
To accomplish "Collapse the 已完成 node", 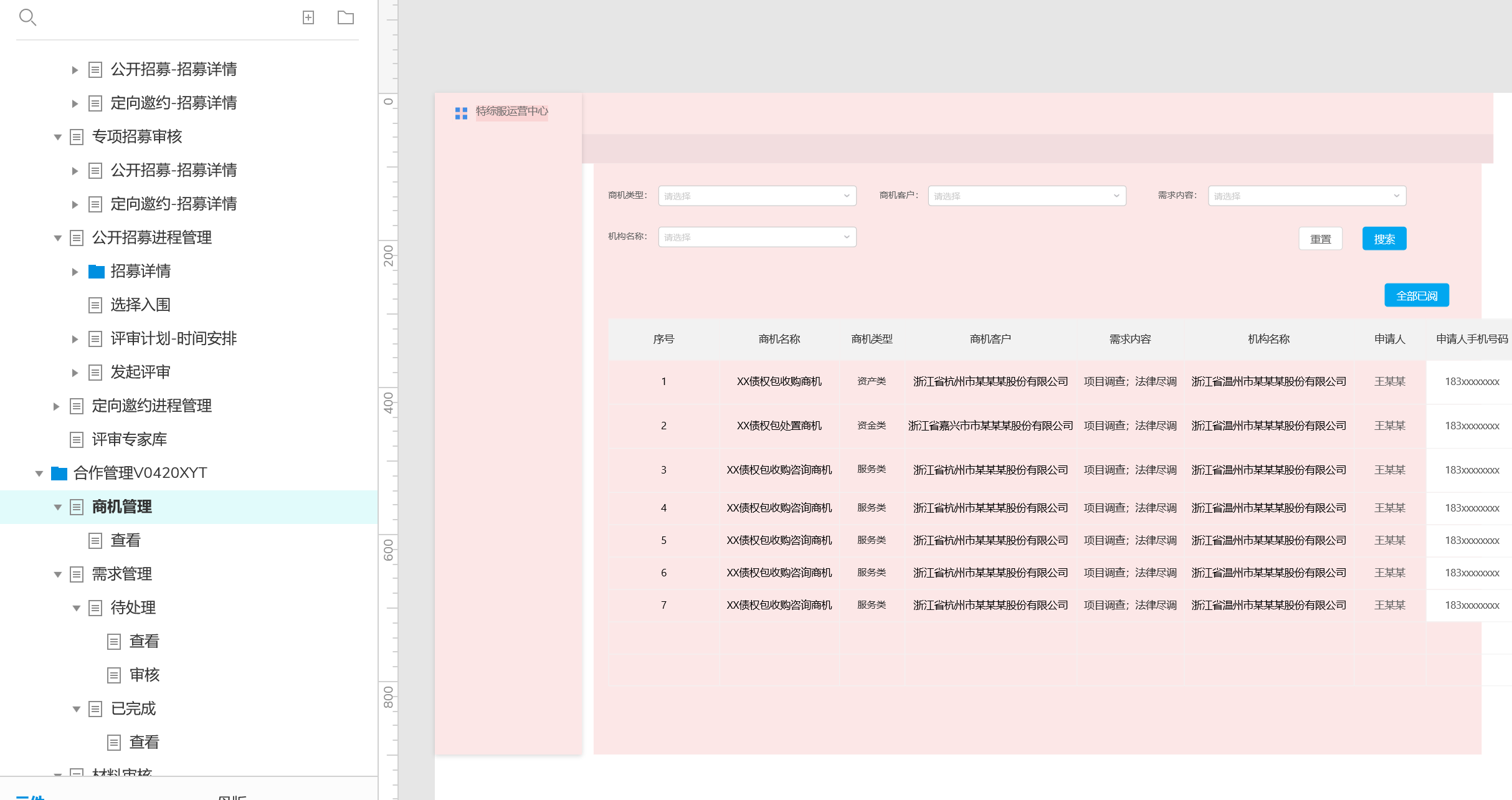I will [76, 709].
